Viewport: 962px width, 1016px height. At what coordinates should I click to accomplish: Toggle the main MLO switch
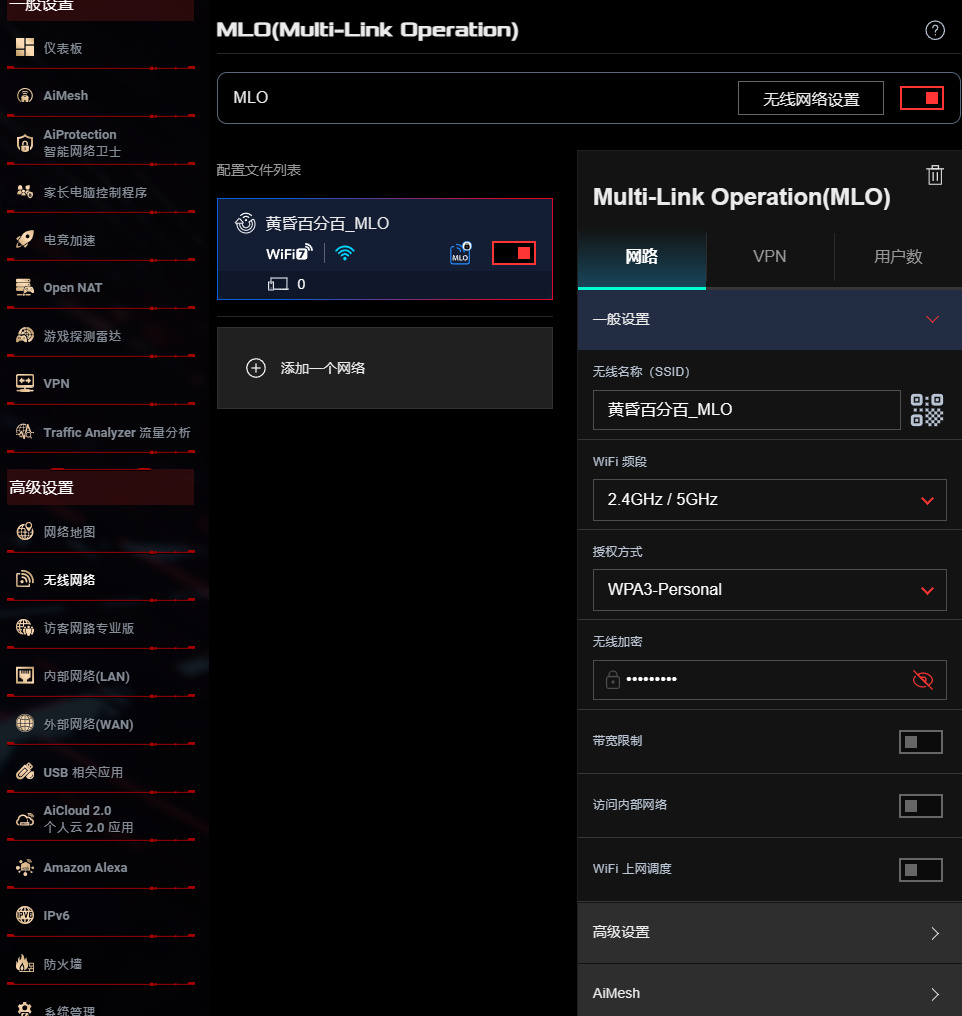922,98
